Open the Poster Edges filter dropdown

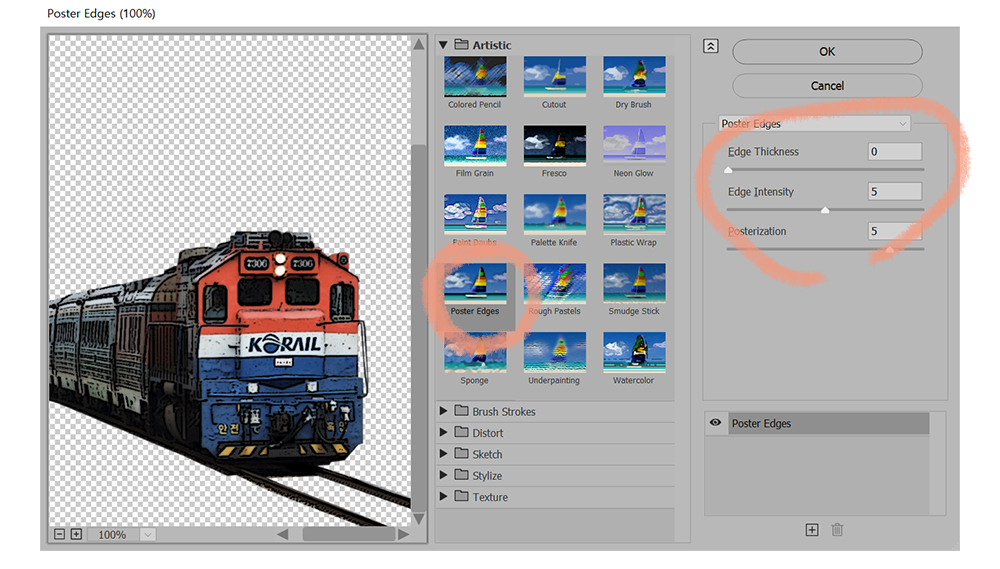click(x=814, y=124)
